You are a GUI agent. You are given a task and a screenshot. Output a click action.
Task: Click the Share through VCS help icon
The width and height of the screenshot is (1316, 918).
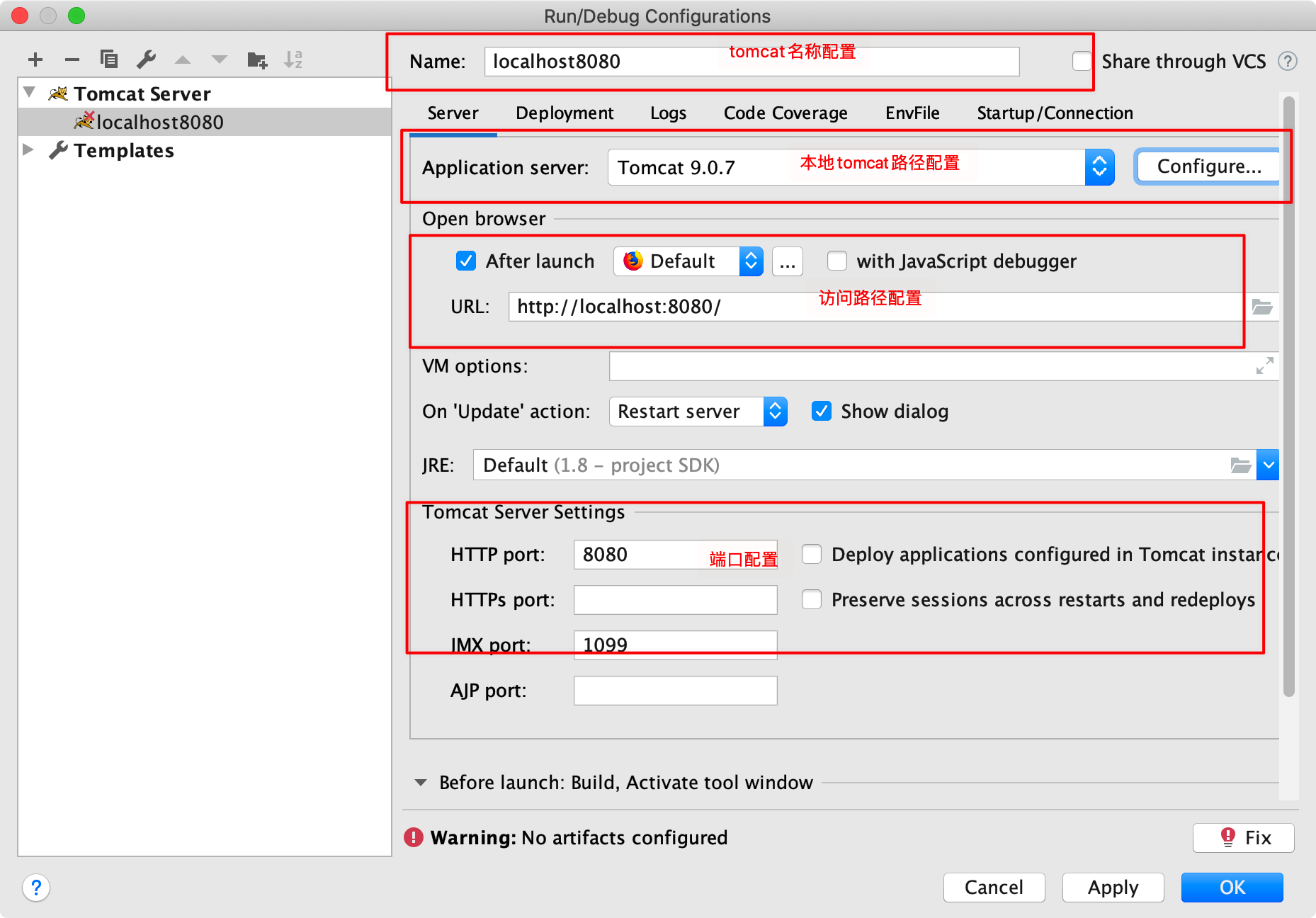click(1288, 62)
